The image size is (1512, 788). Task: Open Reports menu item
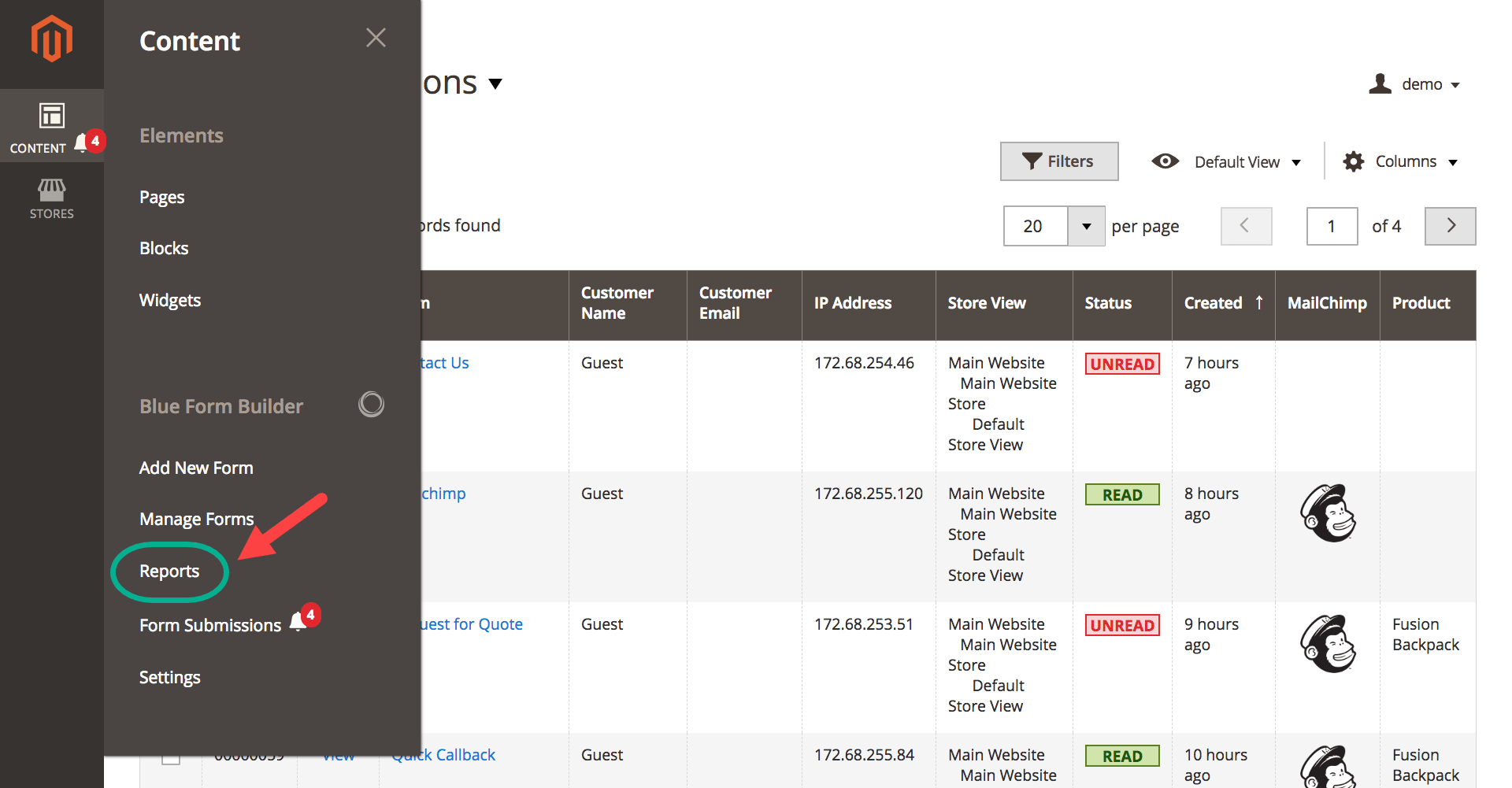click(169, 571)
